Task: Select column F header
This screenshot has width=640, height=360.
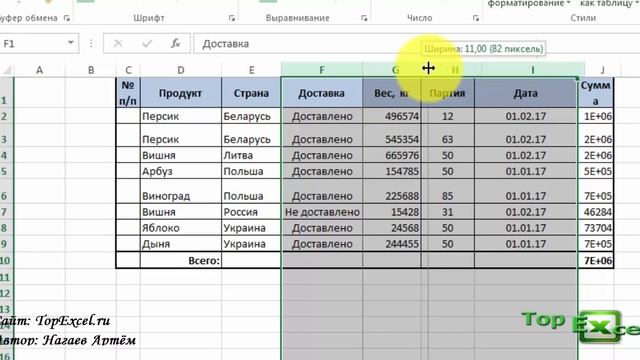Action: click(x=322, y=70)
